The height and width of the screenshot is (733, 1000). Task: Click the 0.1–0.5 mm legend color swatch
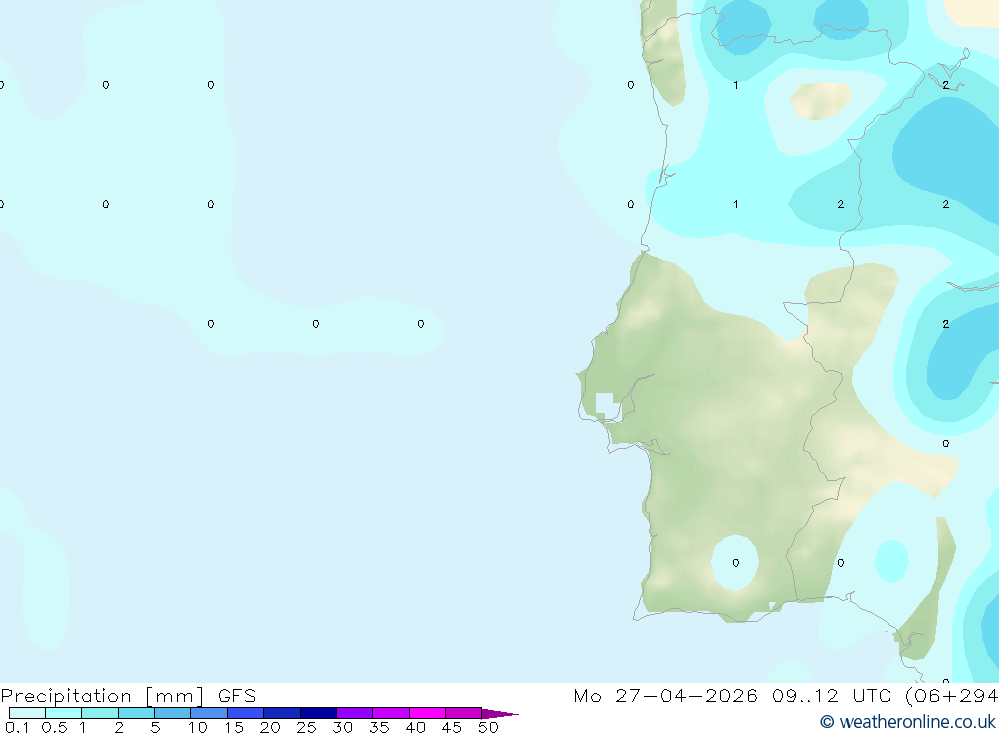coord(27,713)
